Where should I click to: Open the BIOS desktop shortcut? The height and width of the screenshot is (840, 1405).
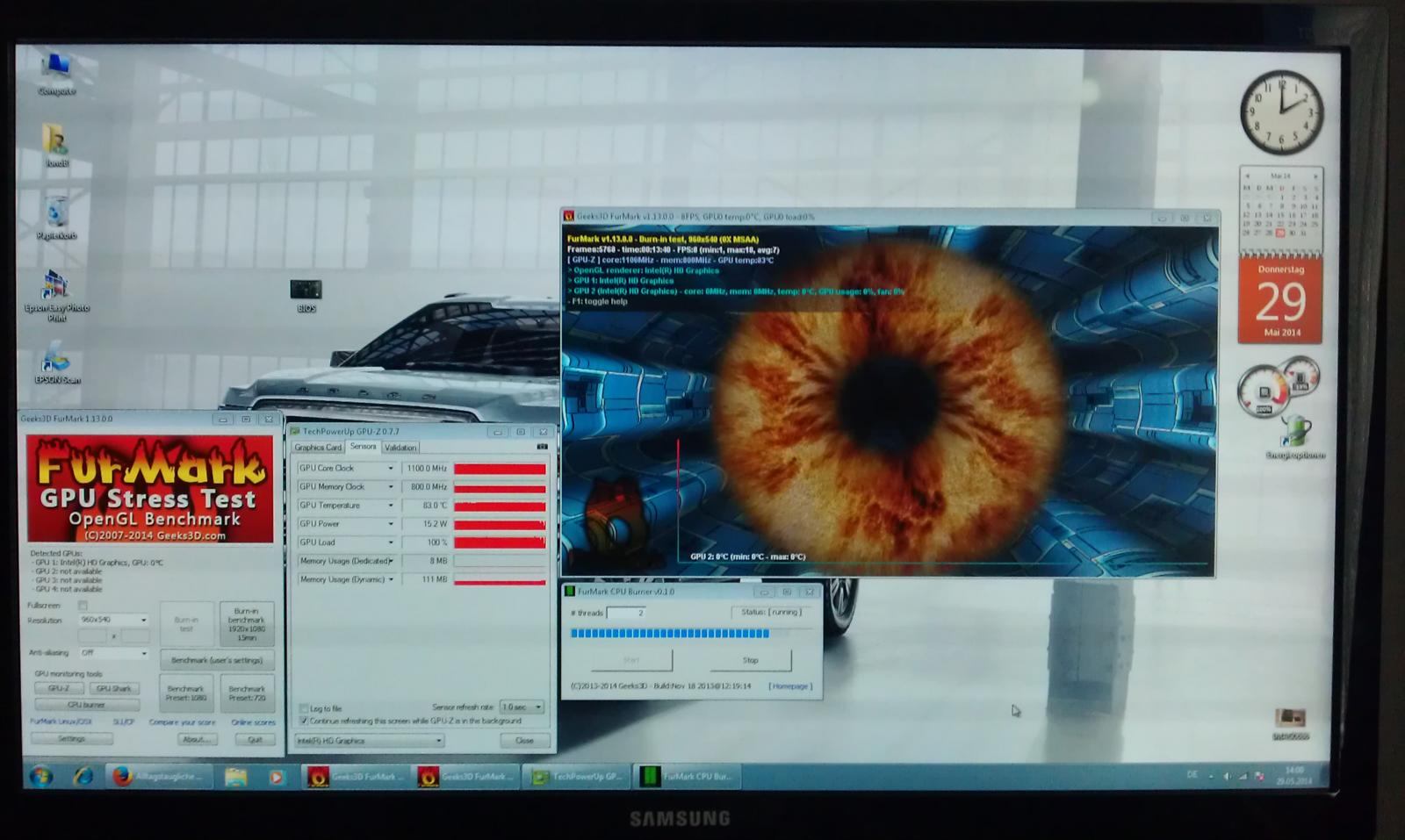coord(306,296)
